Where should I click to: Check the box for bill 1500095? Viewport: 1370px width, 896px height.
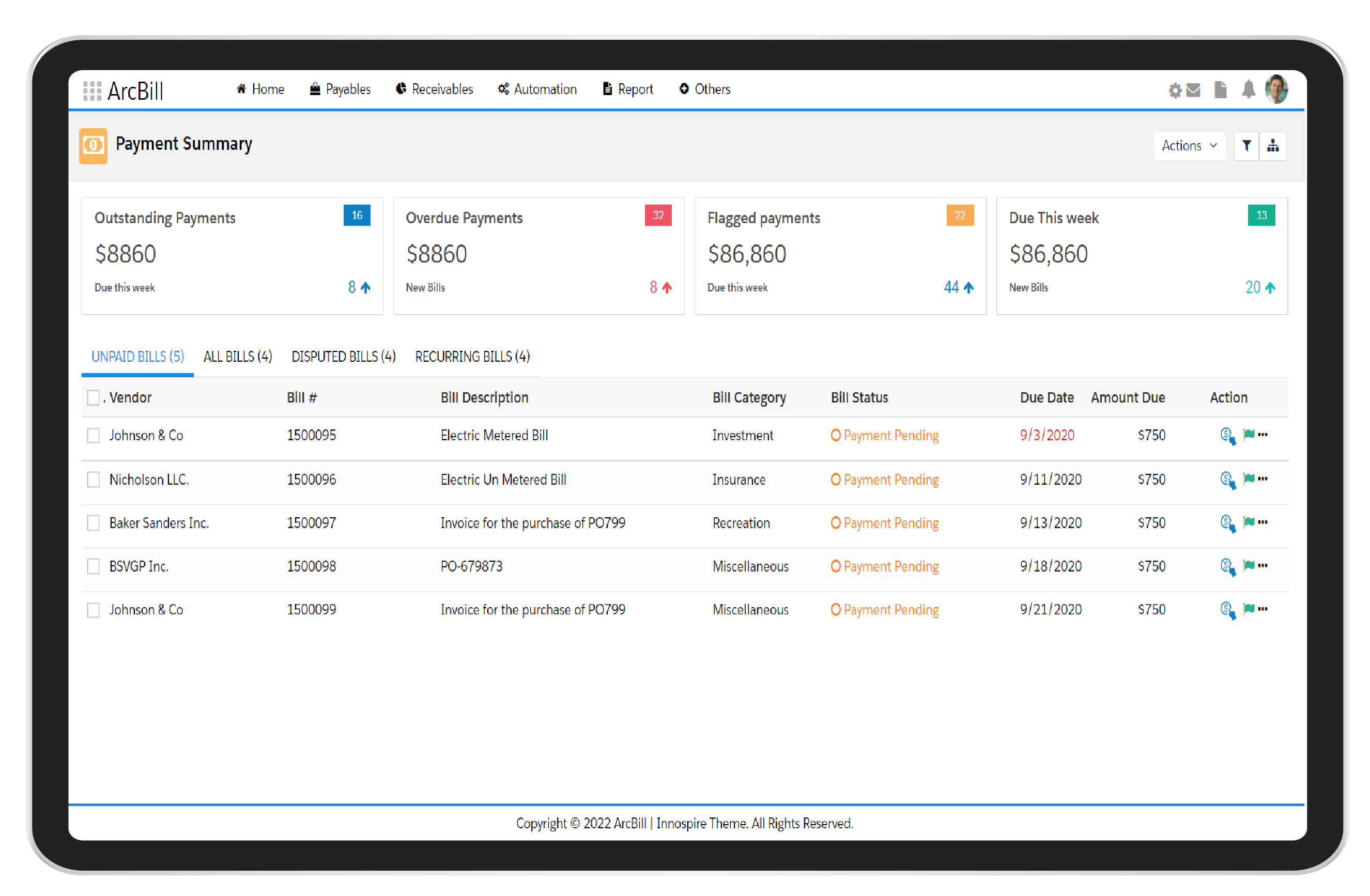tap(93, 436)
